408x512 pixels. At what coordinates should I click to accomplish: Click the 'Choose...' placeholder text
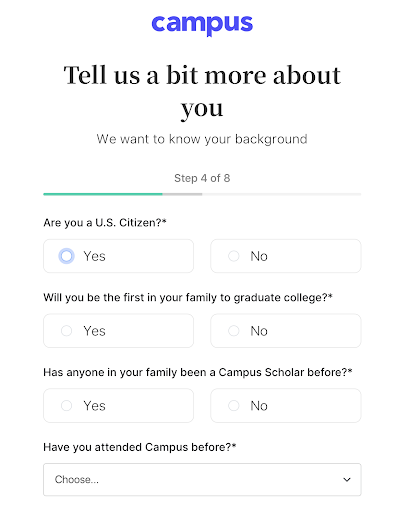pyautogui.click(x=77, y=479)
